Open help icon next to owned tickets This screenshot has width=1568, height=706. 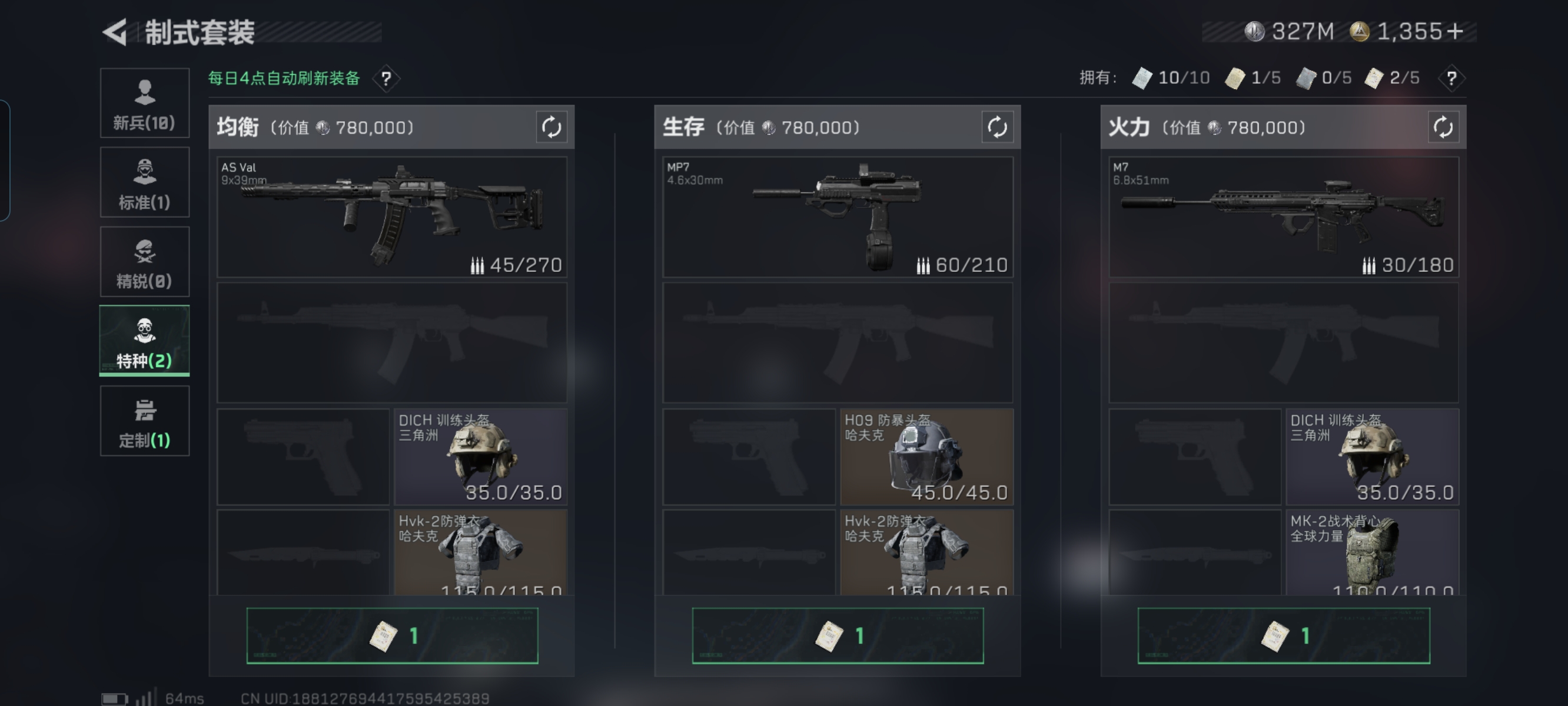(1451, 78)
